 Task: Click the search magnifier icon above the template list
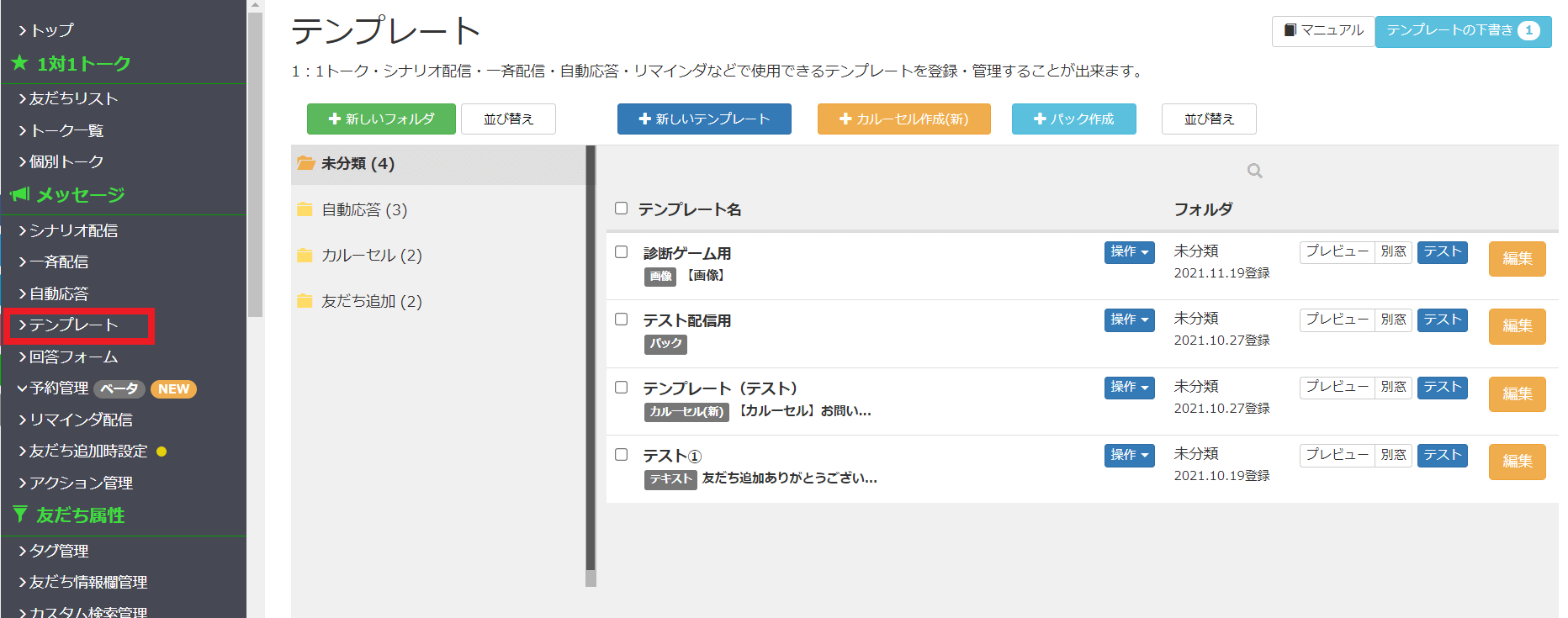[1254, 172]
